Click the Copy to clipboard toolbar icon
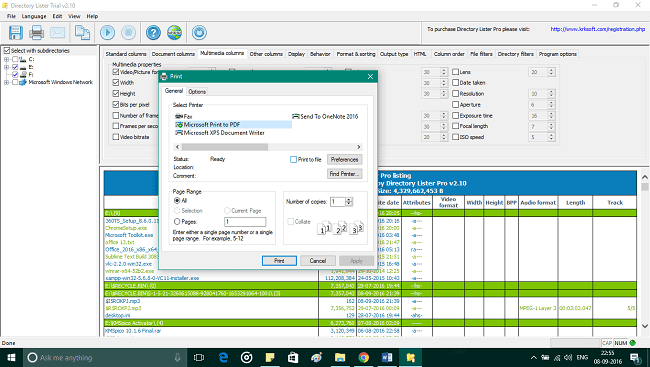 coord(82,32)
